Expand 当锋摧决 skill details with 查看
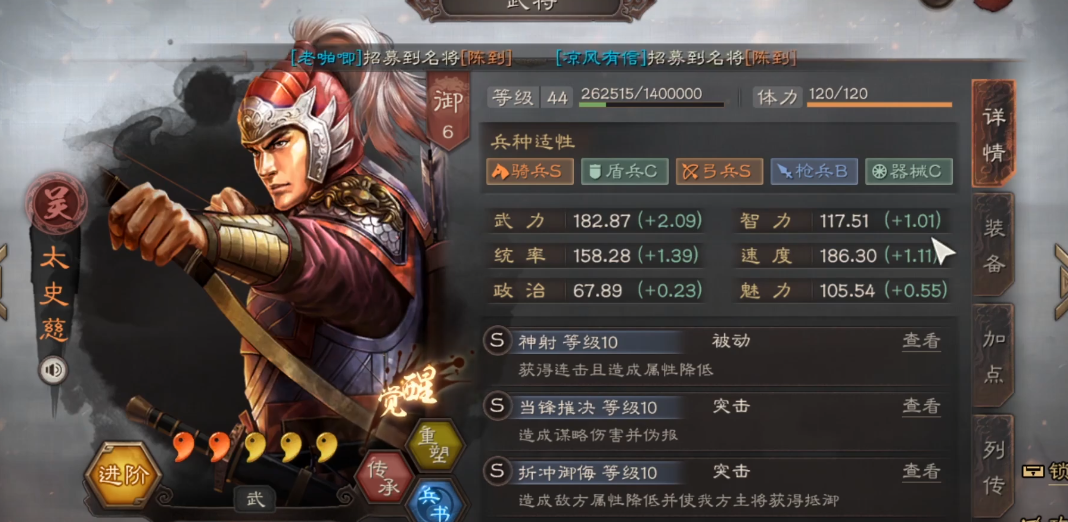 click(x=921, y=406)
